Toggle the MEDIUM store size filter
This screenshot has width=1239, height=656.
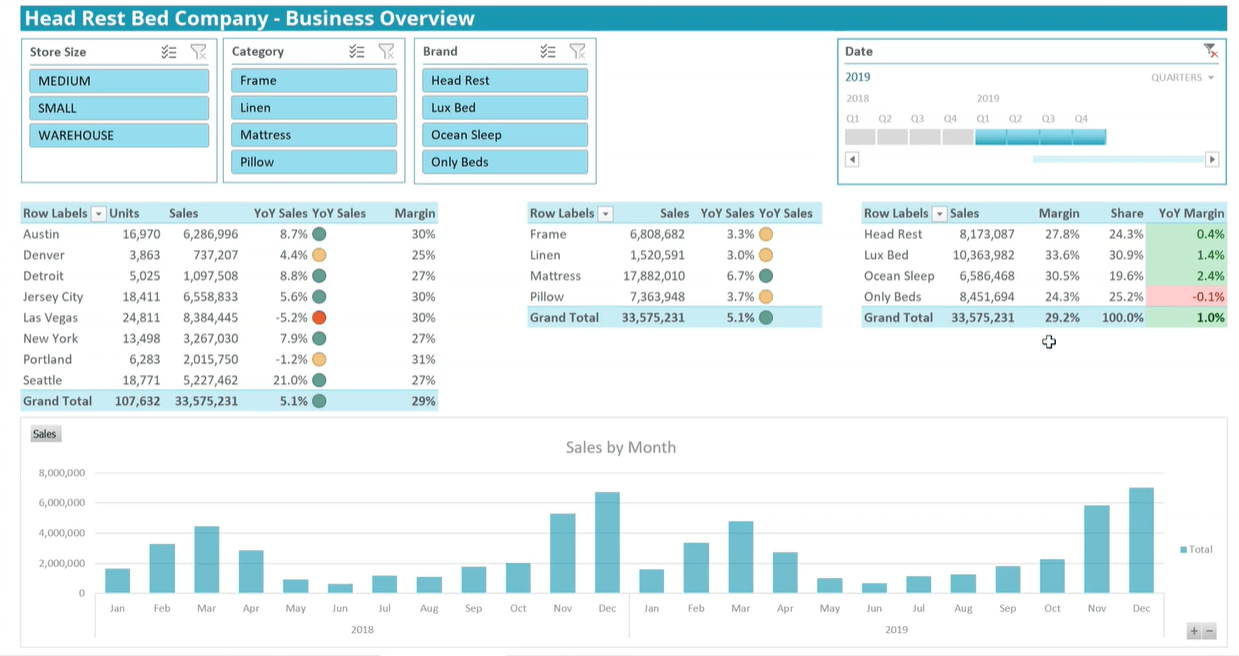point(119,81)
